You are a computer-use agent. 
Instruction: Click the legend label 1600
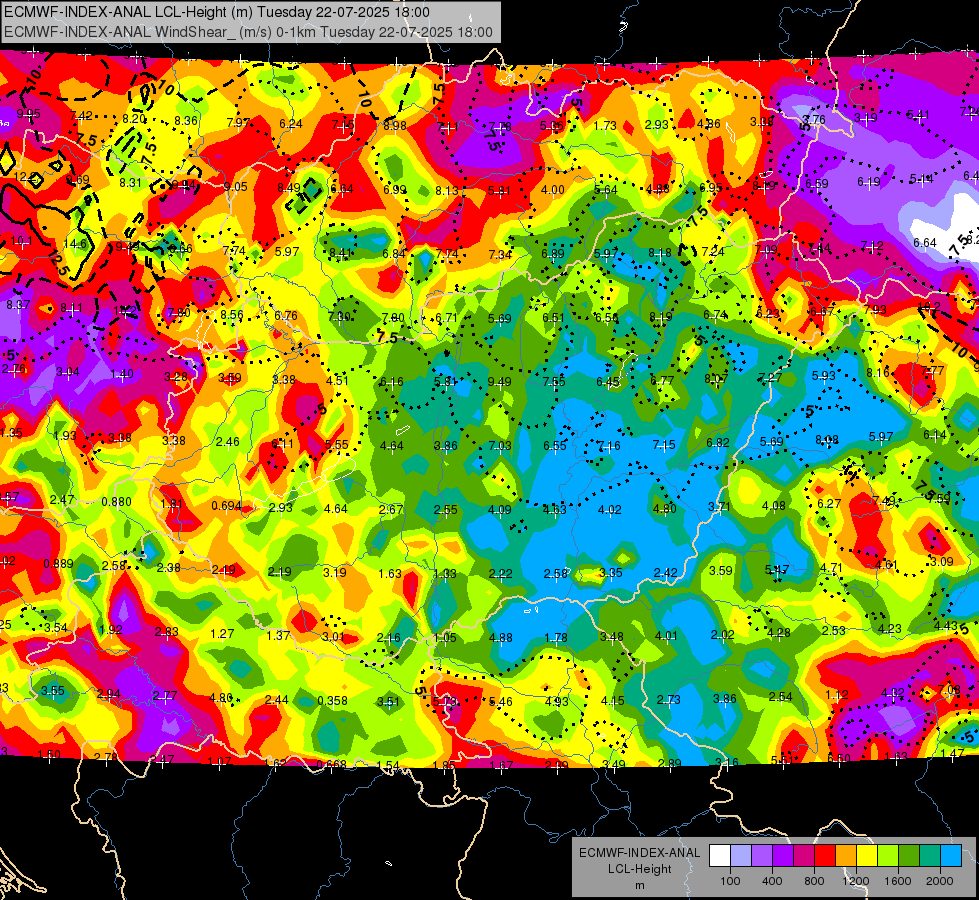pos(897,881)
